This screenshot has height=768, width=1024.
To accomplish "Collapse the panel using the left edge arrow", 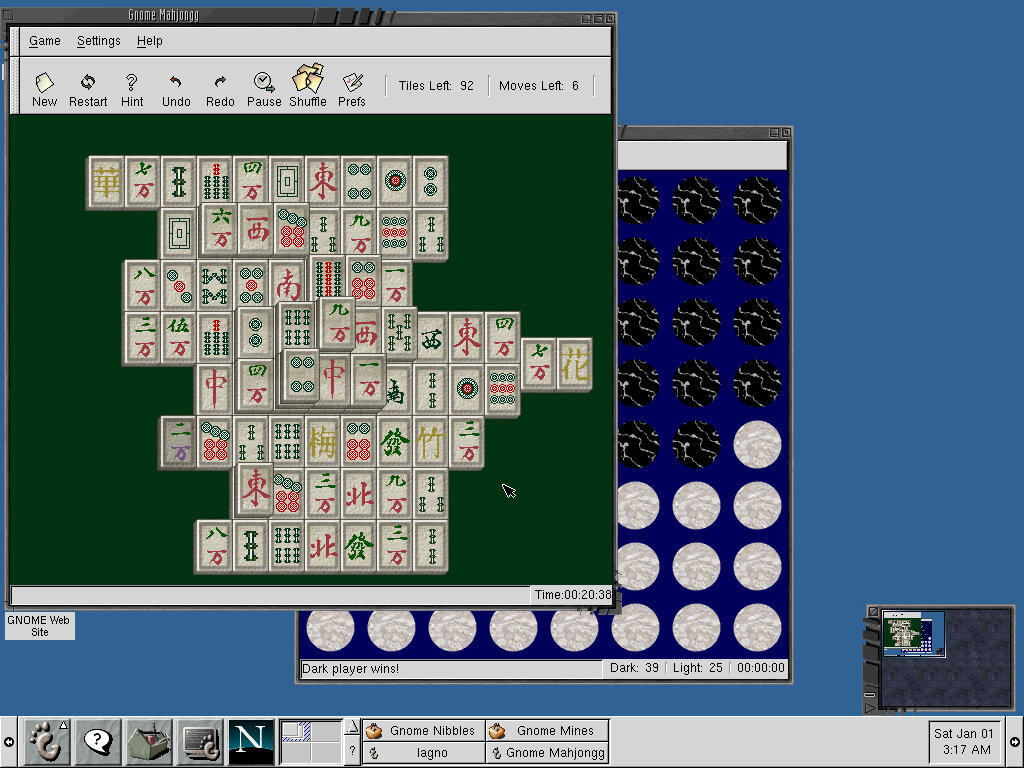I will click(9, 742).
